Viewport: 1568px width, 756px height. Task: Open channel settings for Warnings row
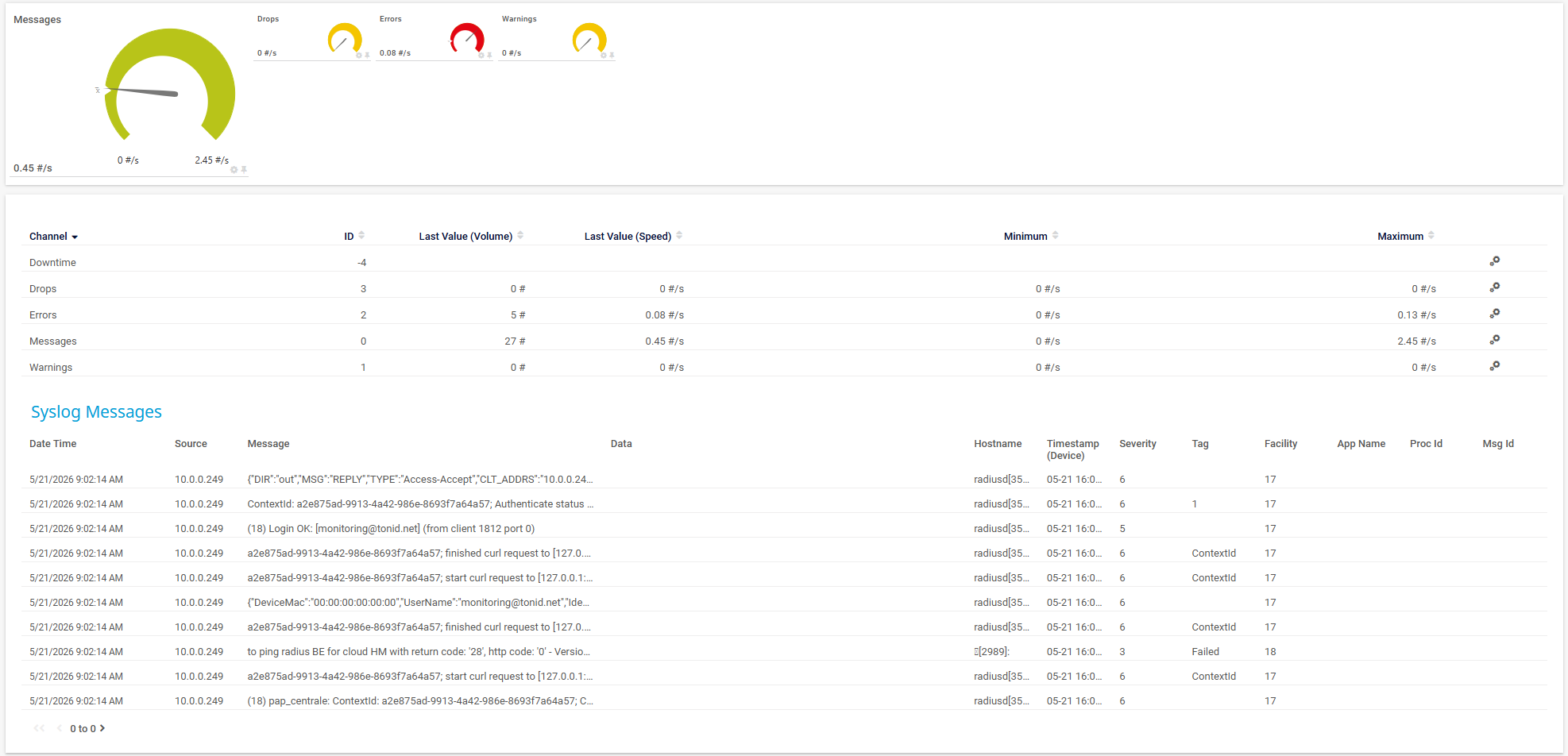coord(1494,366)
